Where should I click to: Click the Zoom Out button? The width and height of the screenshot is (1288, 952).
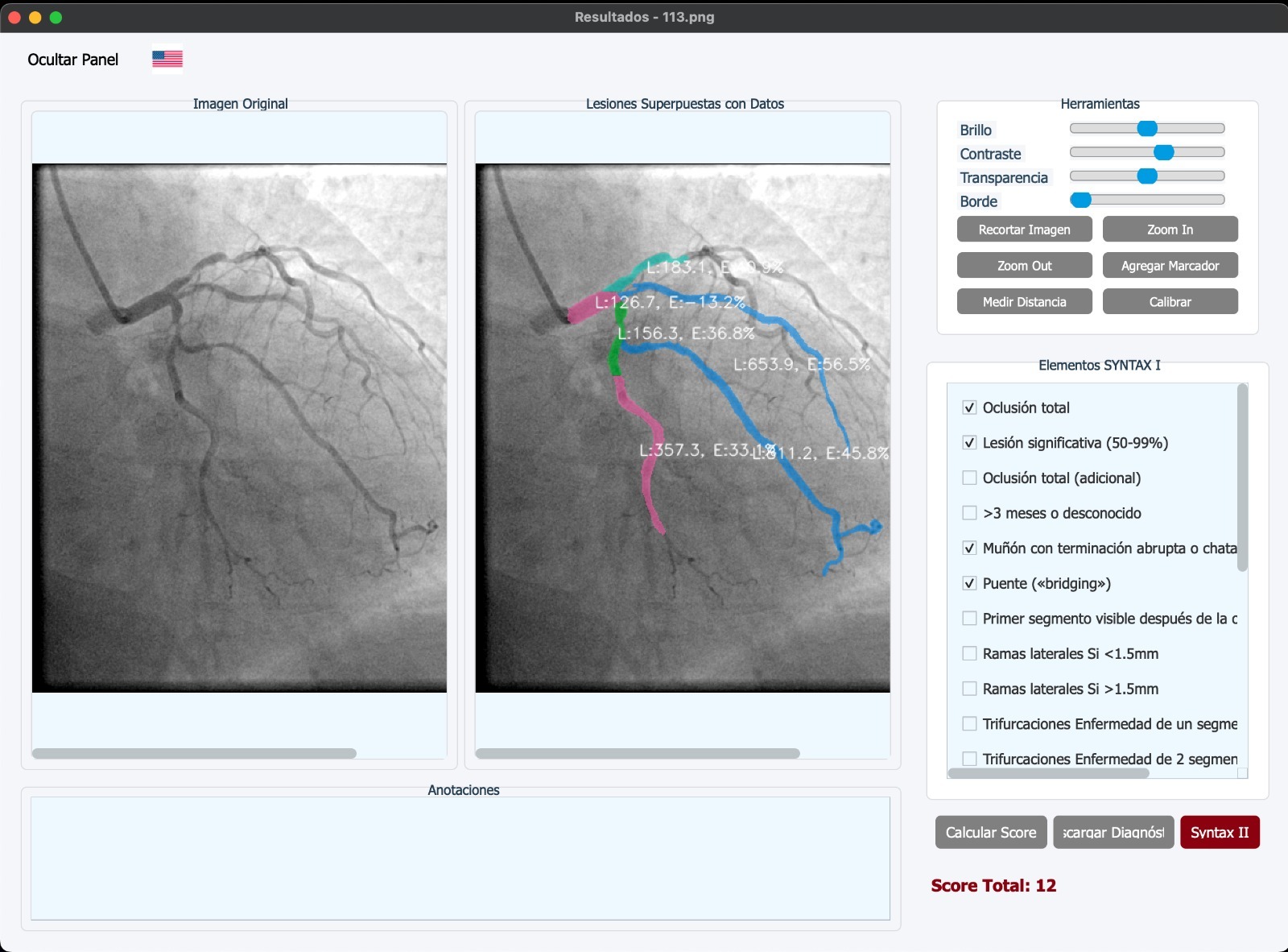[1024, 266]
